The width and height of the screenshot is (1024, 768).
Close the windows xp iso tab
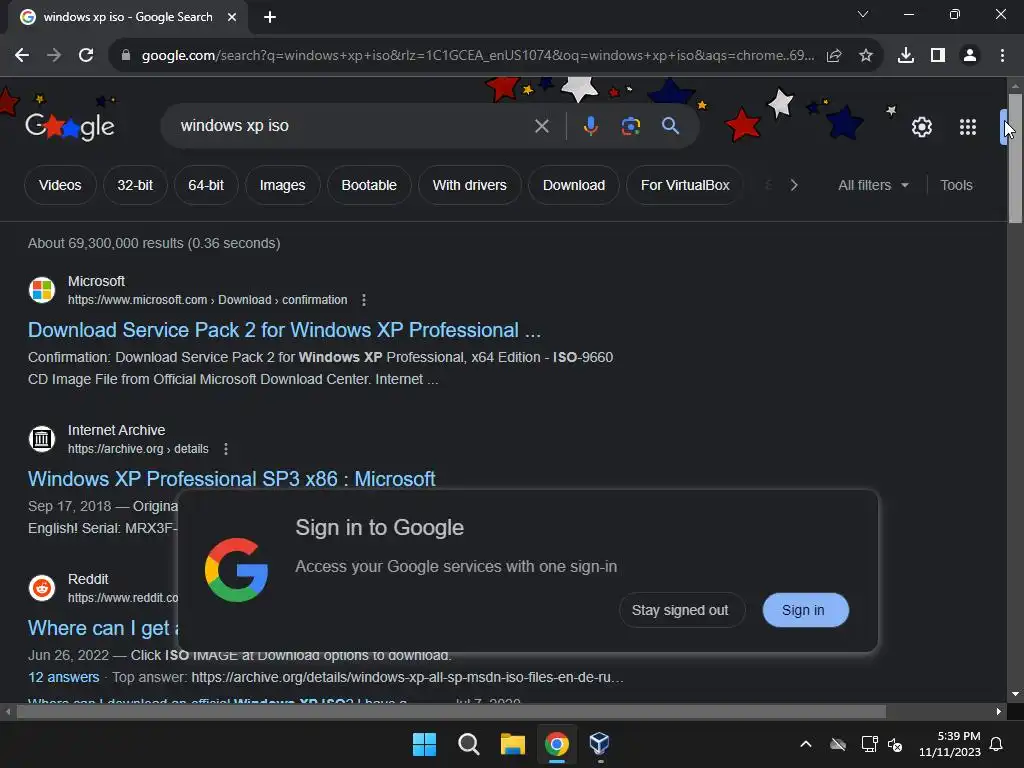pos(232,17)
